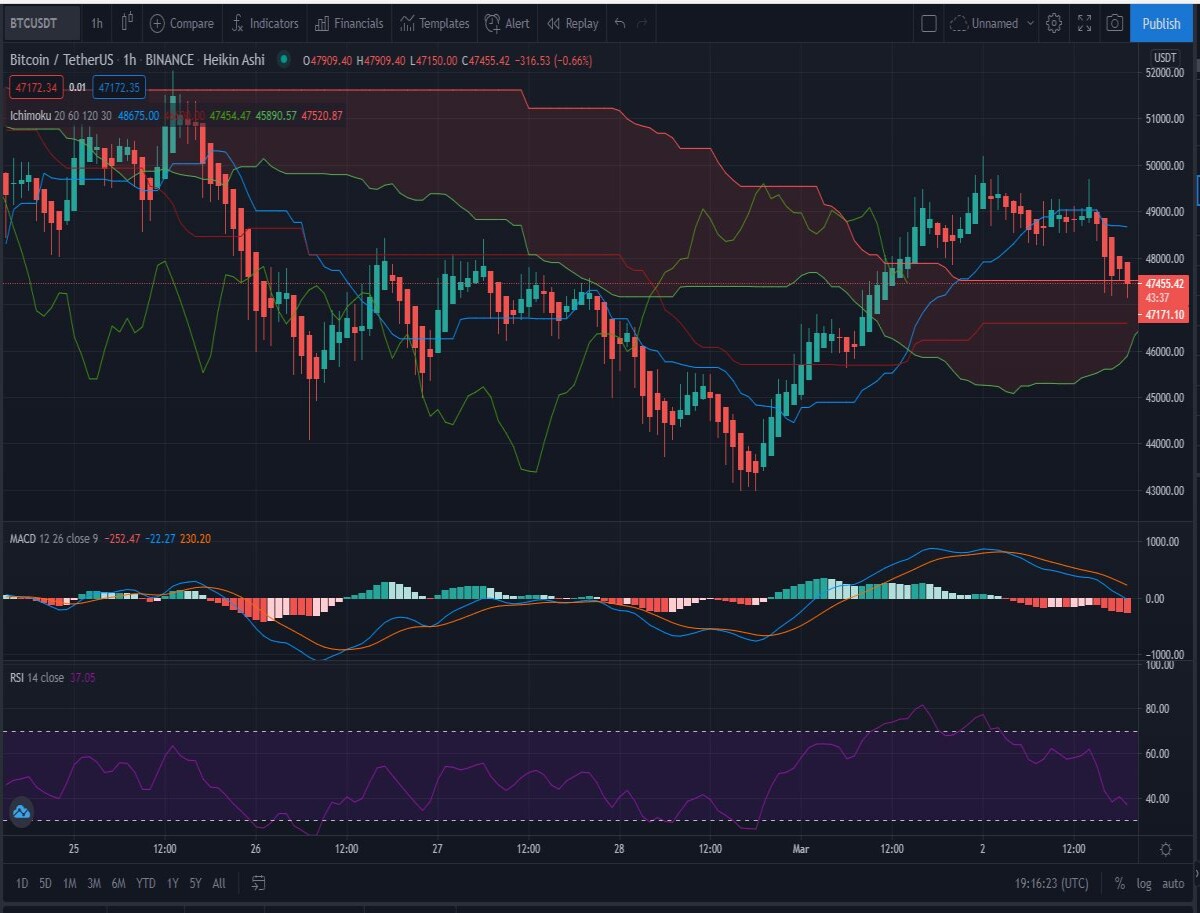Click the Compare symbol plus icon
Screen dimensions: 1200x913
(x=157, y=23)
